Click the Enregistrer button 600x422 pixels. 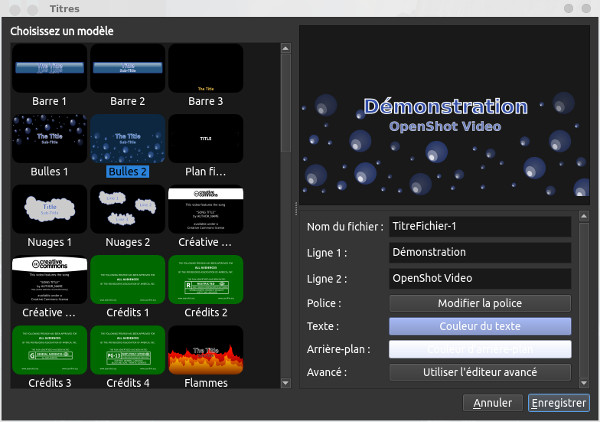[559, 403]
